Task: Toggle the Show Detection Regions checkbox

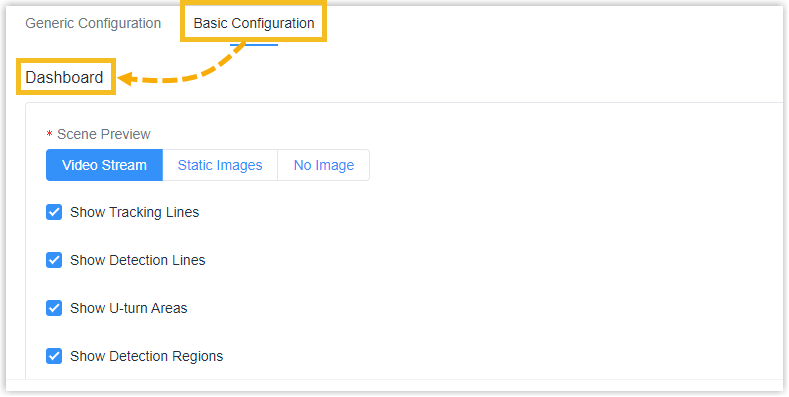Action: click(x=54, y=356)
